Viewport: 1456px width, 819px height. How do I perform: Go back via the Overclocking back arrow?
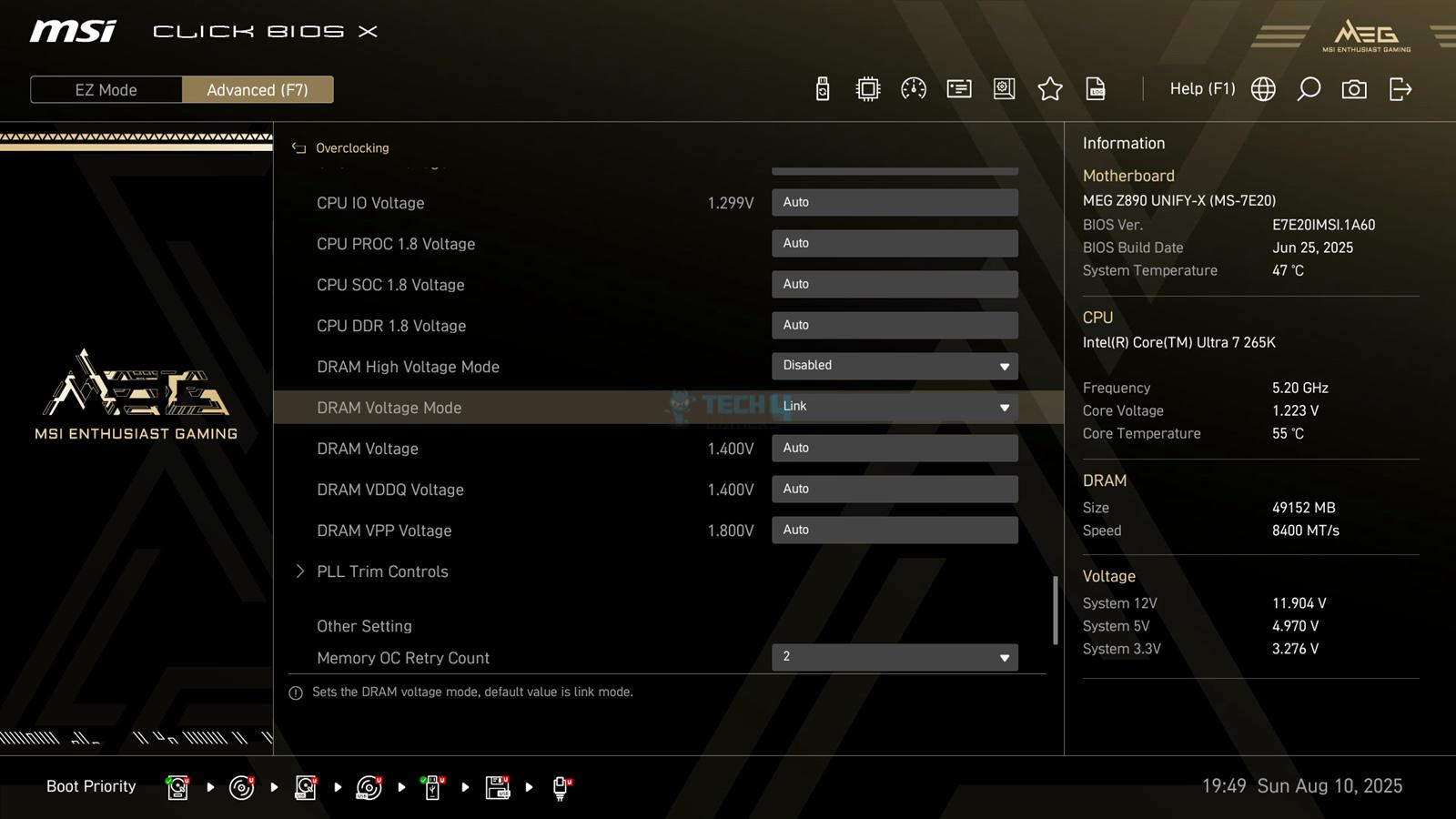(298, 147)
